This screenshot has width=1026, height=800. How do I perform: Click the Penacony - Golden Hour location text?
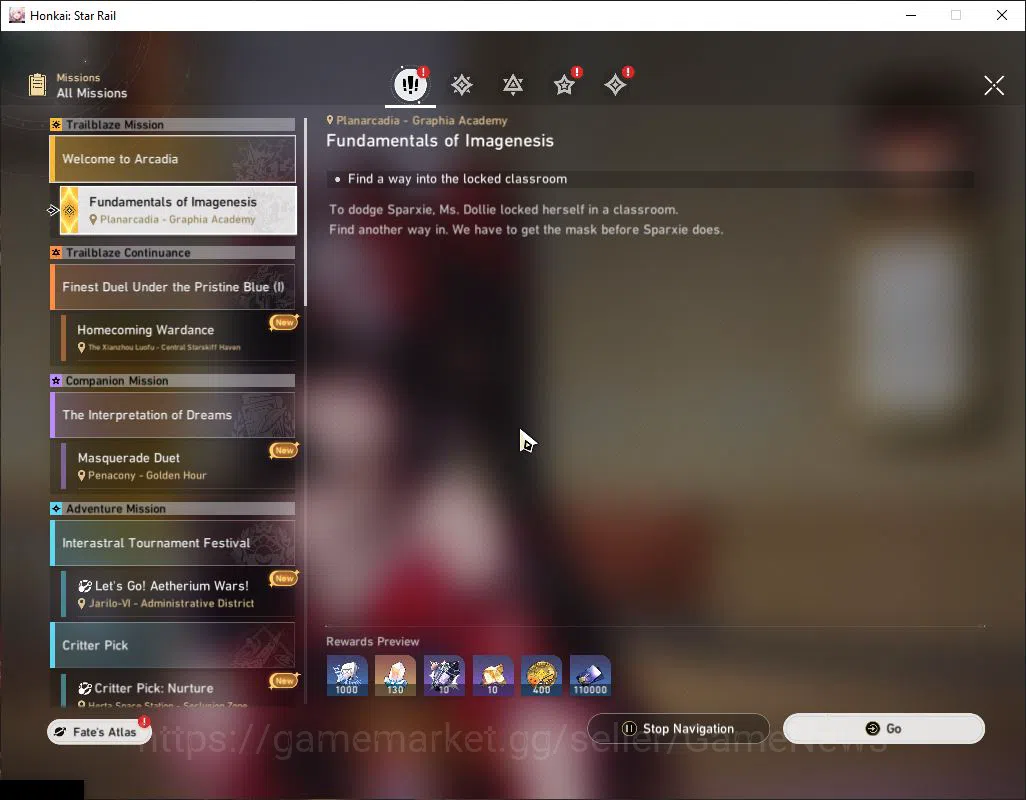147,476
